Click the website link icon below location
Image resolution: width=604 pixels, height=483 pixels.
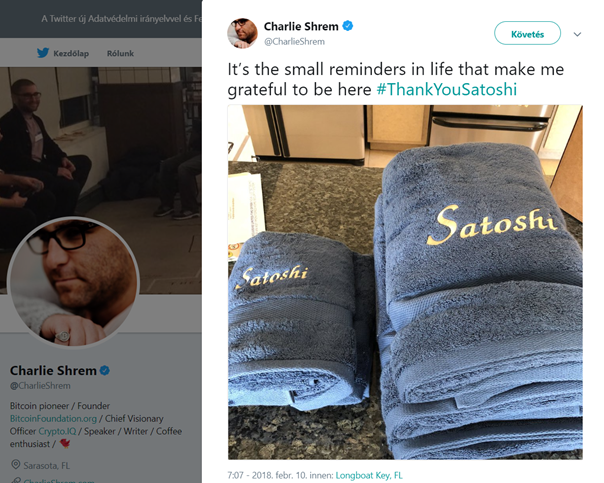point(16,480)
